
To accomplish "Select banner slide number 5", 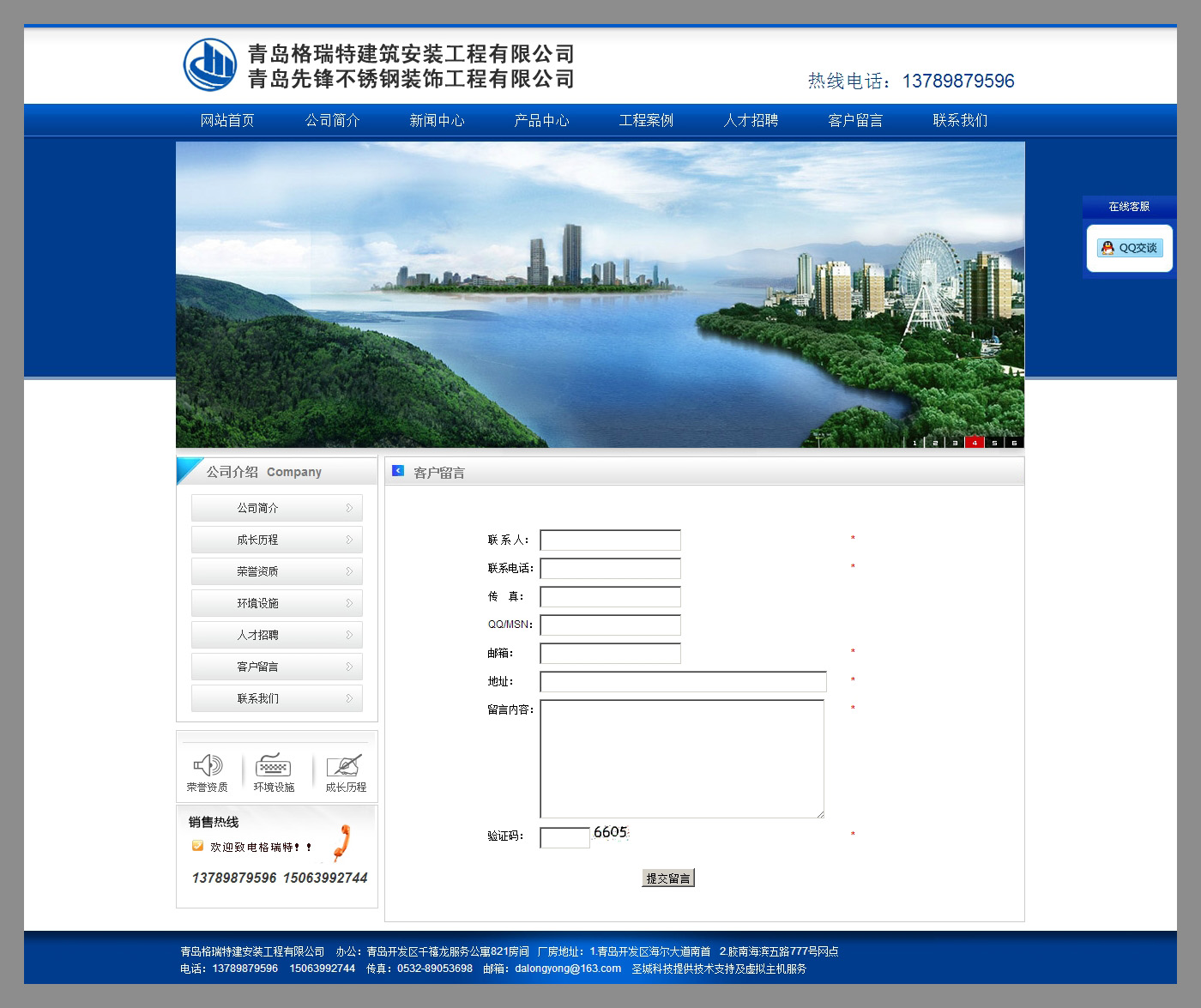I will [x=993, y=443].
